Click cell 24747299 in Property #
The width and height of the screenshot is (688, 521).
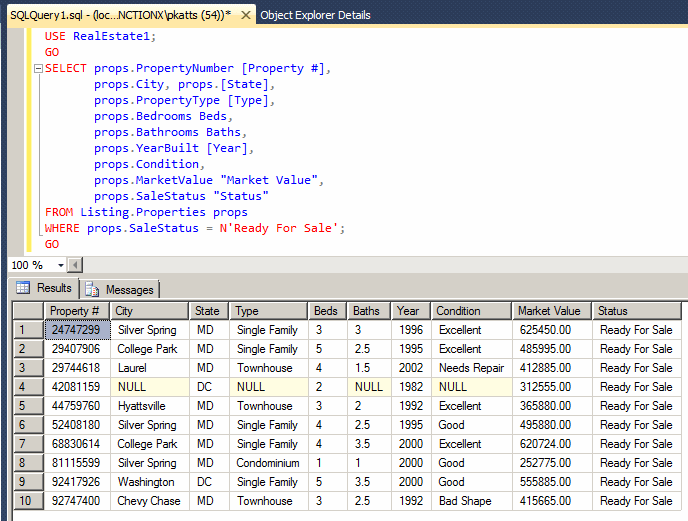(77, 330)
